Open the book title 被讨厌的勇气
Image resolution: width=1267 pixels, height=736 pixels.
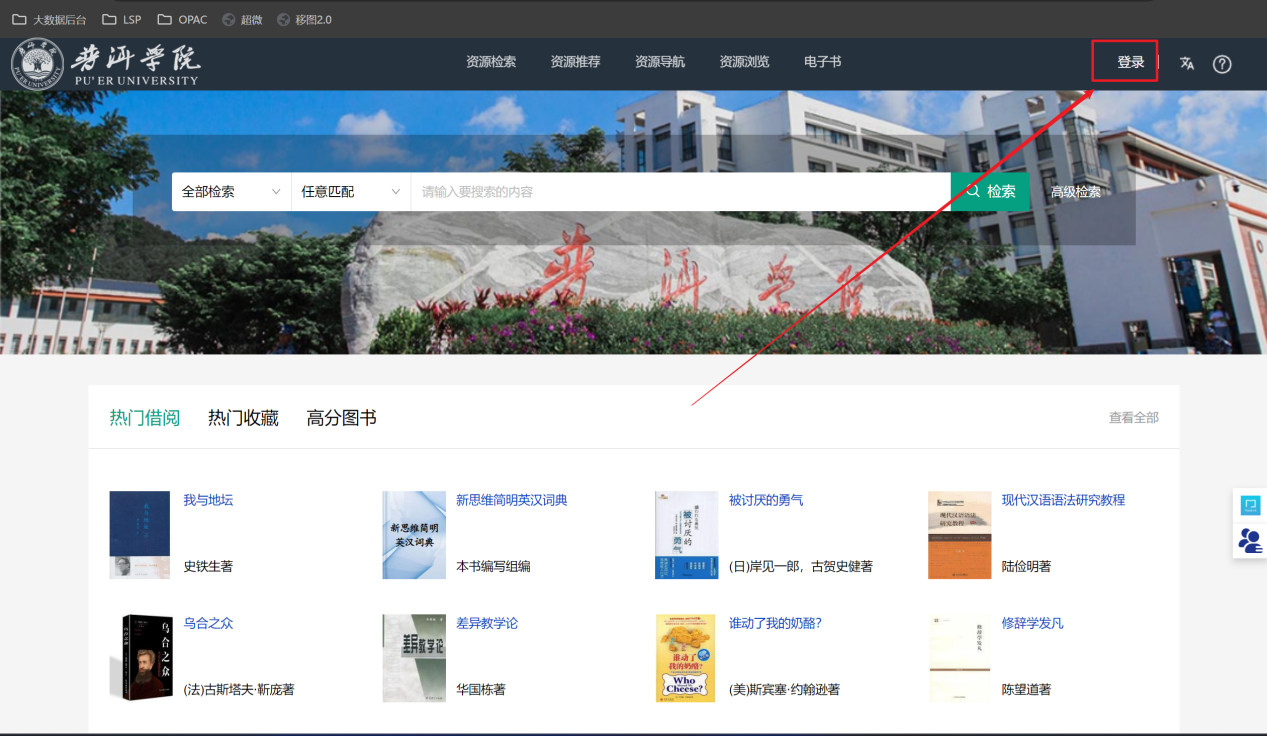pyautogui.click(x=766, y=500)
